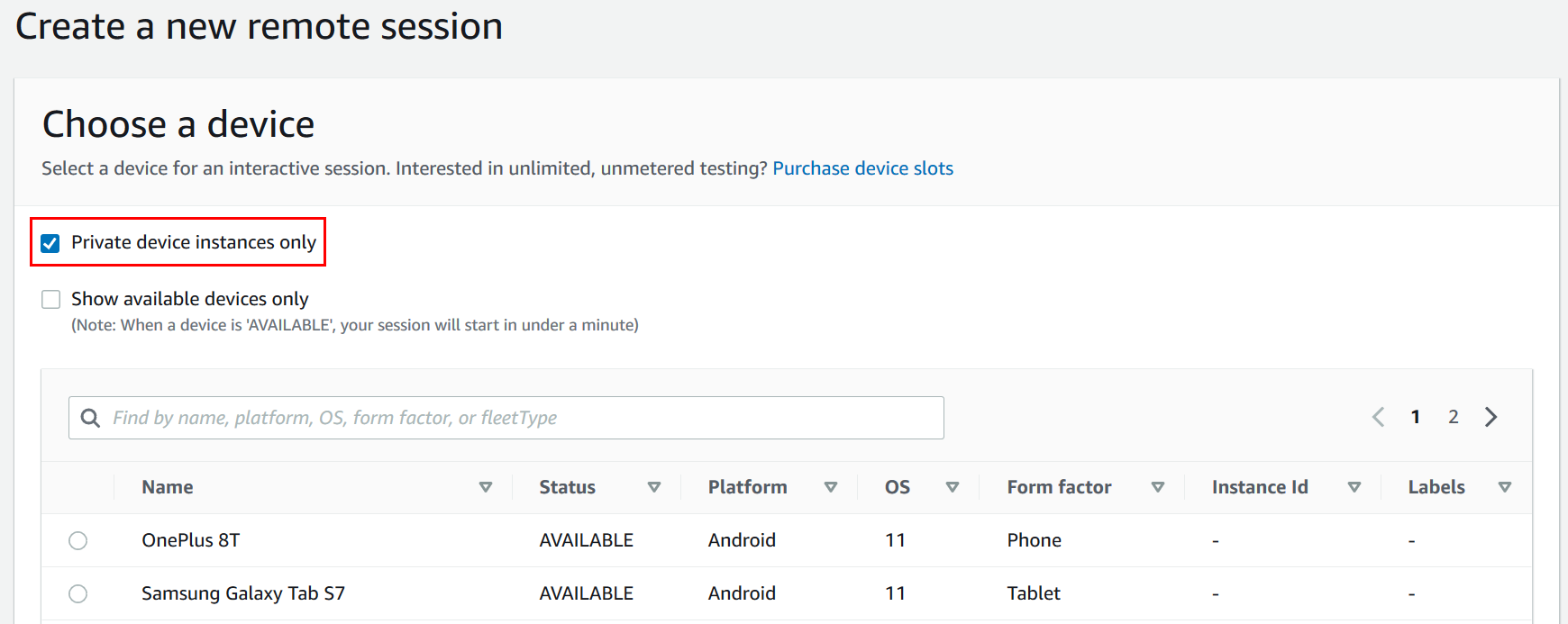The image size is (1568, 624).
Task: Sort by Form factor column arrow
Action: click(x=1158, y=487)
